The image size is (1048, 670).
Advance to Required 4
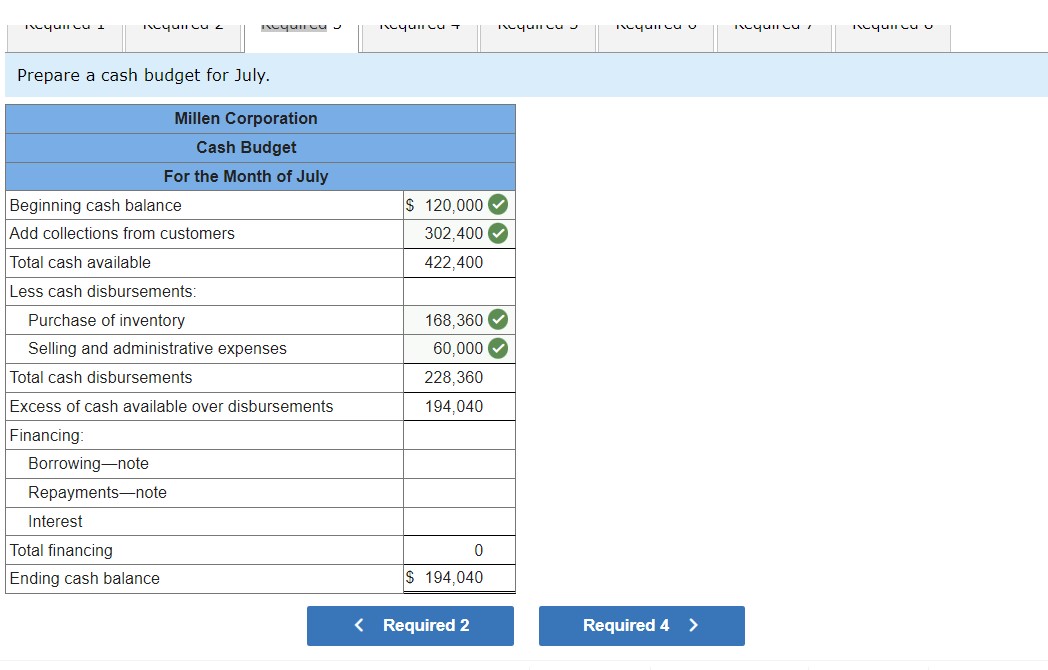pos(642,626)
